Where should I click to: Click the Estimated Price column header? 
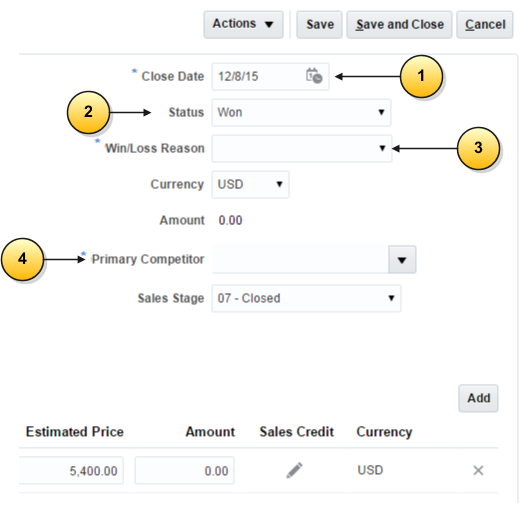[x=75, y=432]
